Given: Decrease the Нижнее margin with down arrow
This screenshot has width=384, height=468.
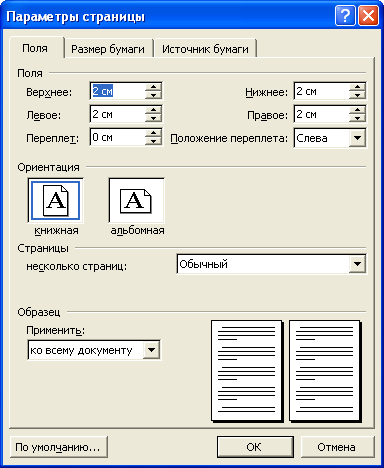Looking at the screenshot, I should [x=357, y=95].
